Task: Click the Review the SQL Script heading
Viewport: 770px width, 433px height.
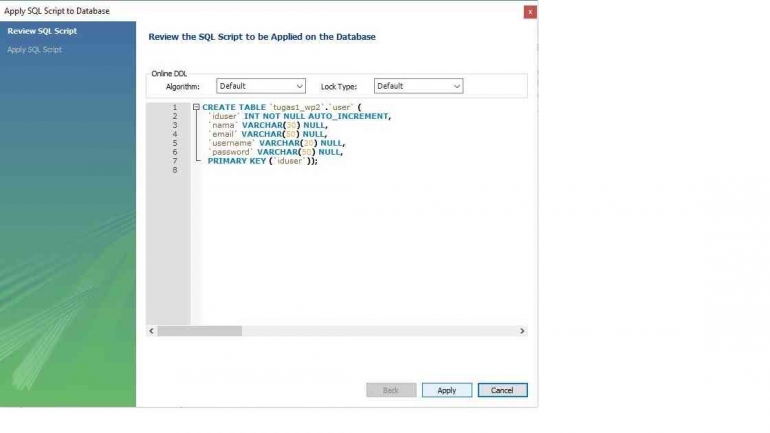Action: coord(262,37)
